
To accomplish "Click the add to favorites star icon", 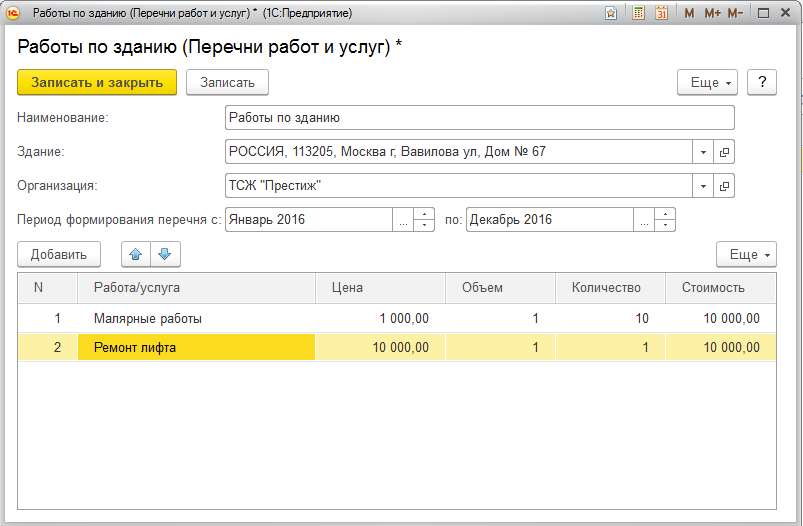I will [611, 14].
